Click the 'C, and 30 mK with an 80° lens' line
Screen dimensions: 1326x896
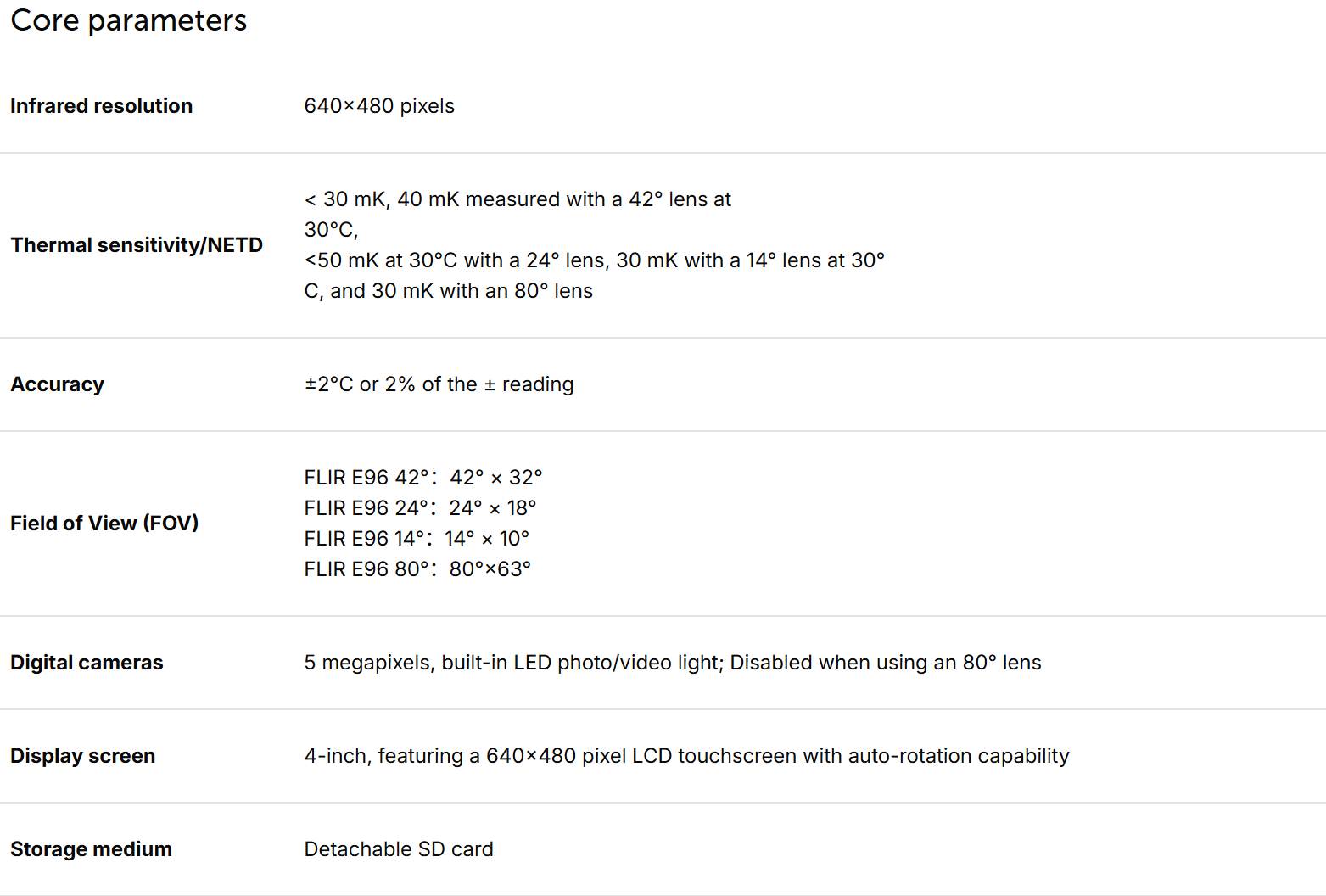pos(449,291)
